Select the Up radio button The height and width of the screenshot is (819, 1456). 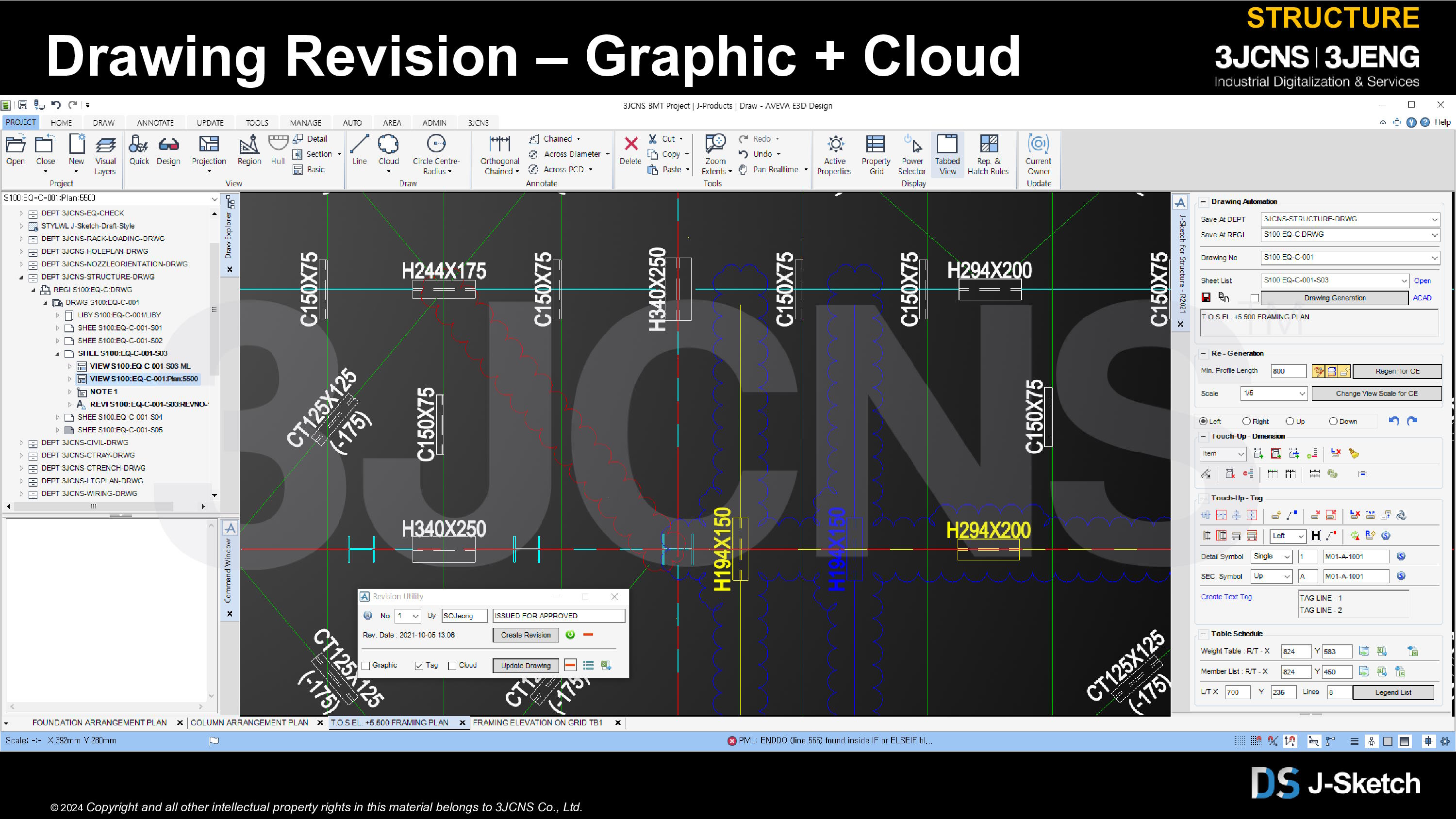1290,421
